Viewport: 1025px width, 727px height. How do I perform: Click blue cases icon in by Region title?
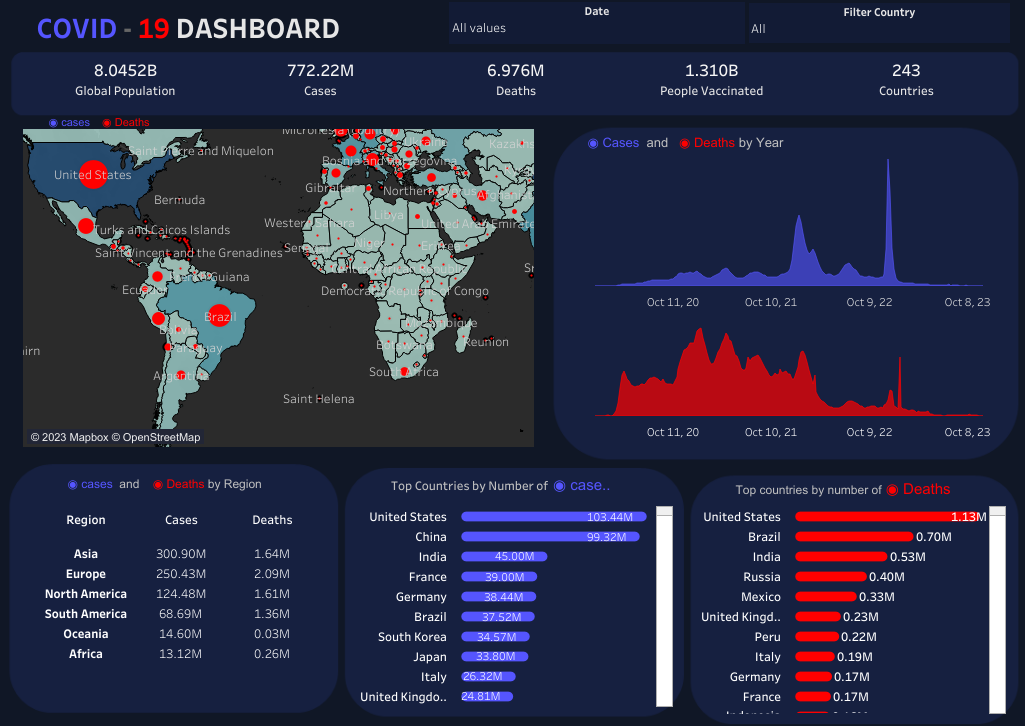73,485
